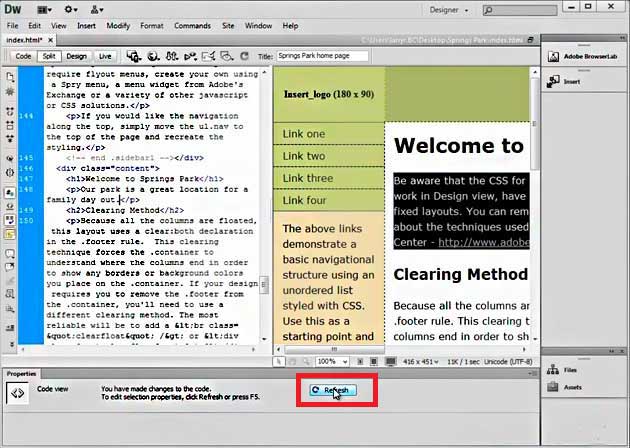
Task: Click Link one in design view
Action: pyautogui.click(x=304, y=134)
